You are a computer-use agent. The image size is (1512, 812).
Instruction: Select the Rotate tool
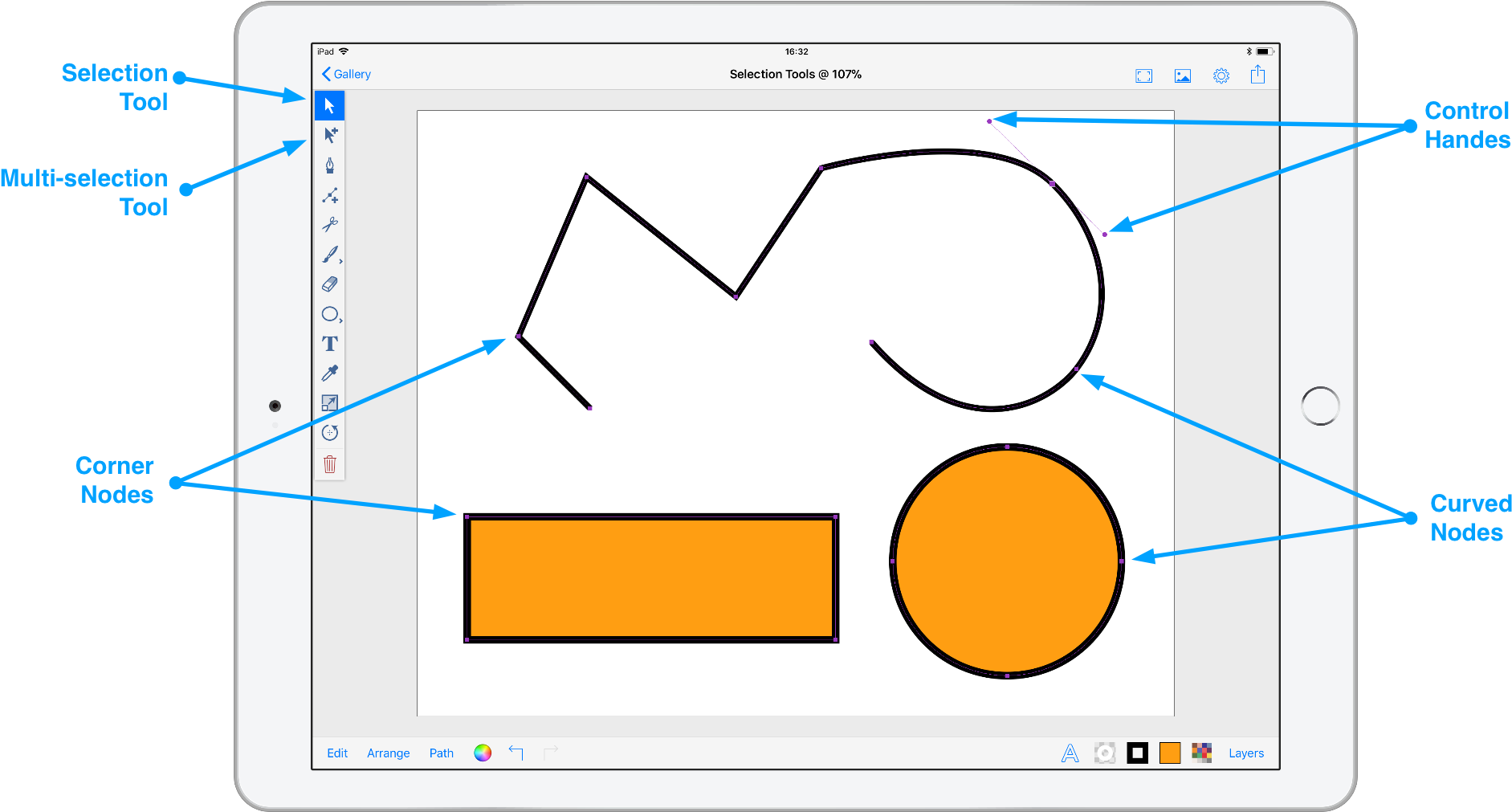click(329, 432)
